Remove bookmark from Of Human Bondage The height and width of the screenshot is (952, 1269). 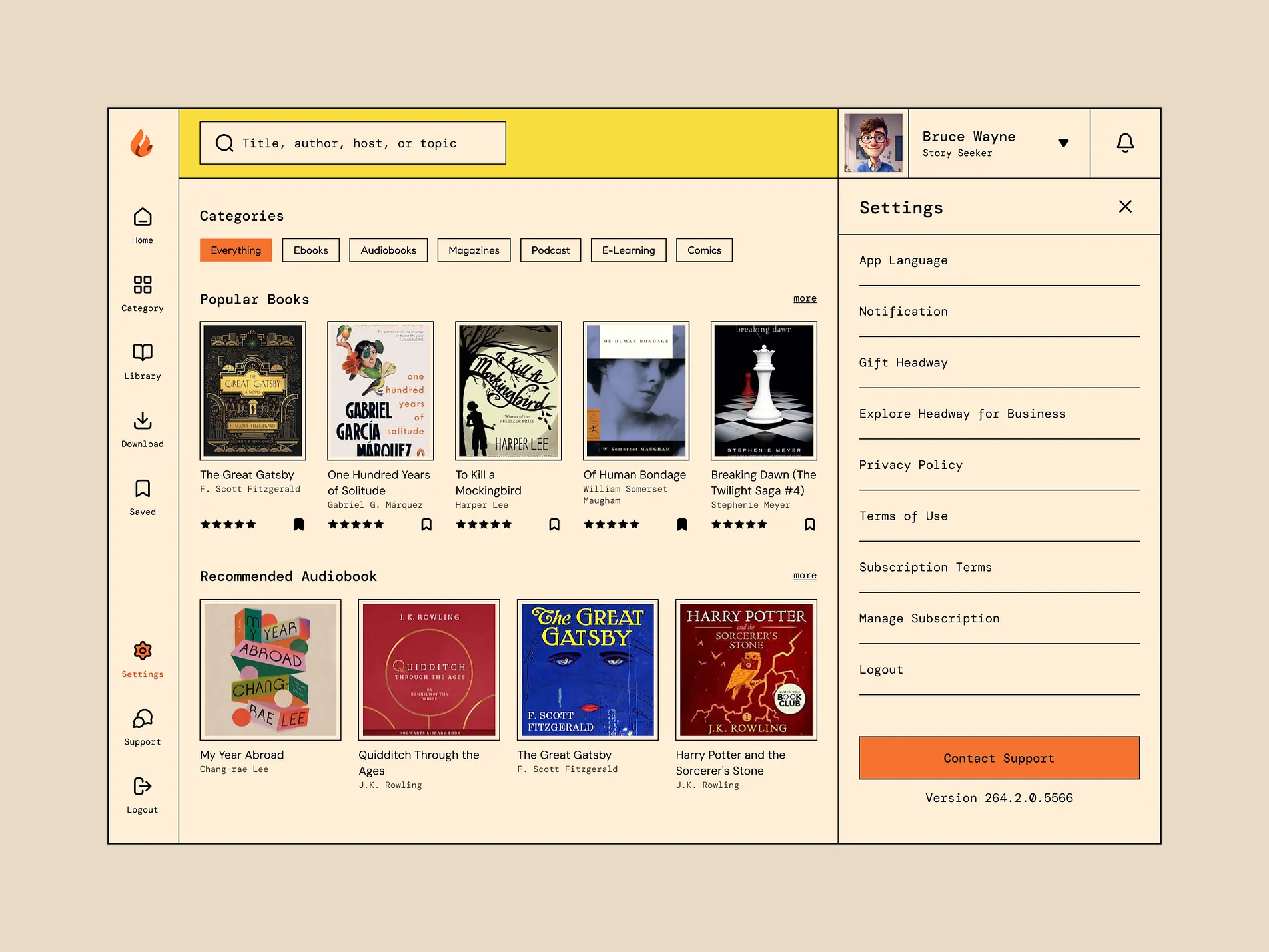[682, 525]
